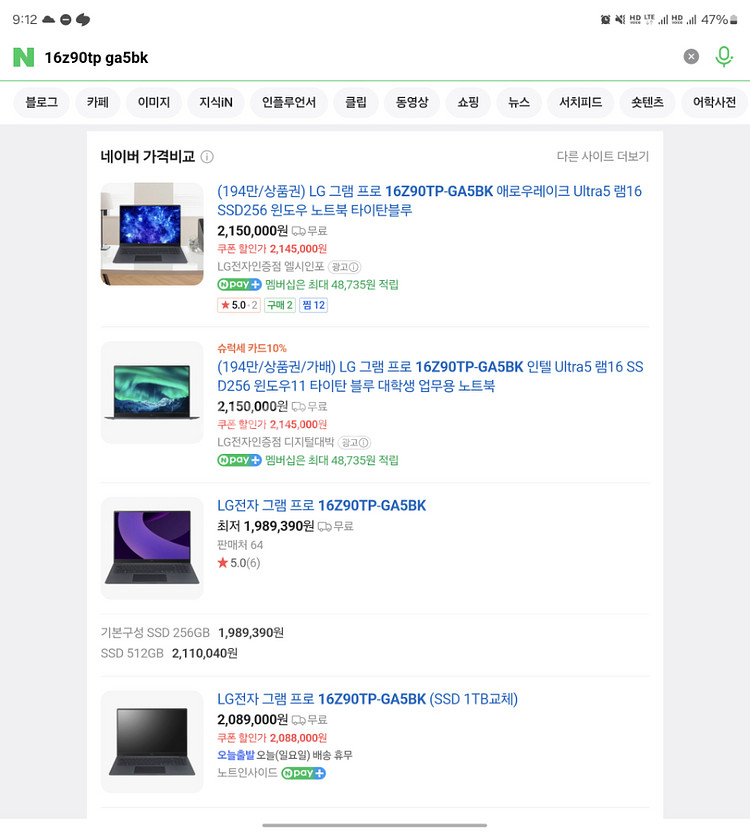
Task: Start voice search with microphone icon
Action: [723, 57]
